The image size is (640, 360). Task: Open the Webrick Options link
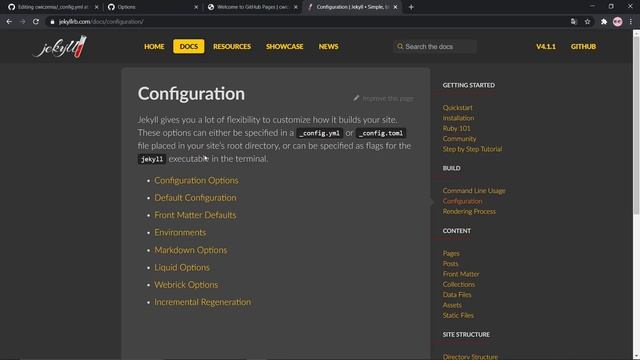pyautogui.click(x=186, y=285)
